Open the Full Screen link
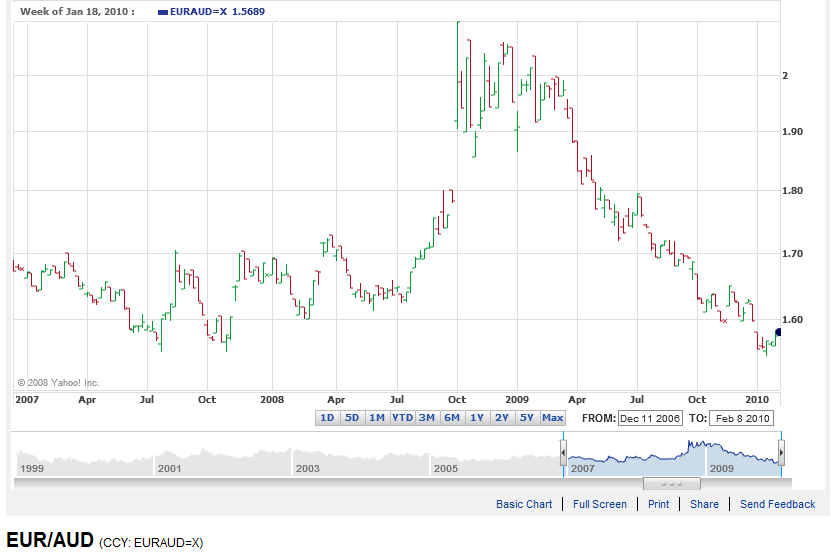 tap(600, 504)
